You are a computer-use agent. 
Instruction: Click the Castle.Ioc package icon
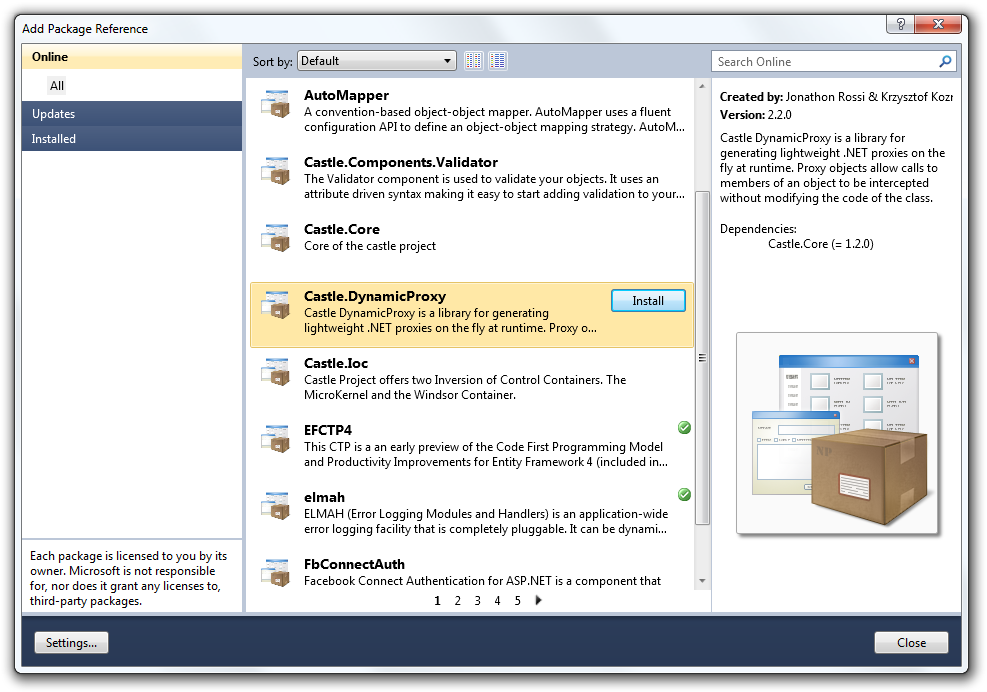click(x=275, y=372)
